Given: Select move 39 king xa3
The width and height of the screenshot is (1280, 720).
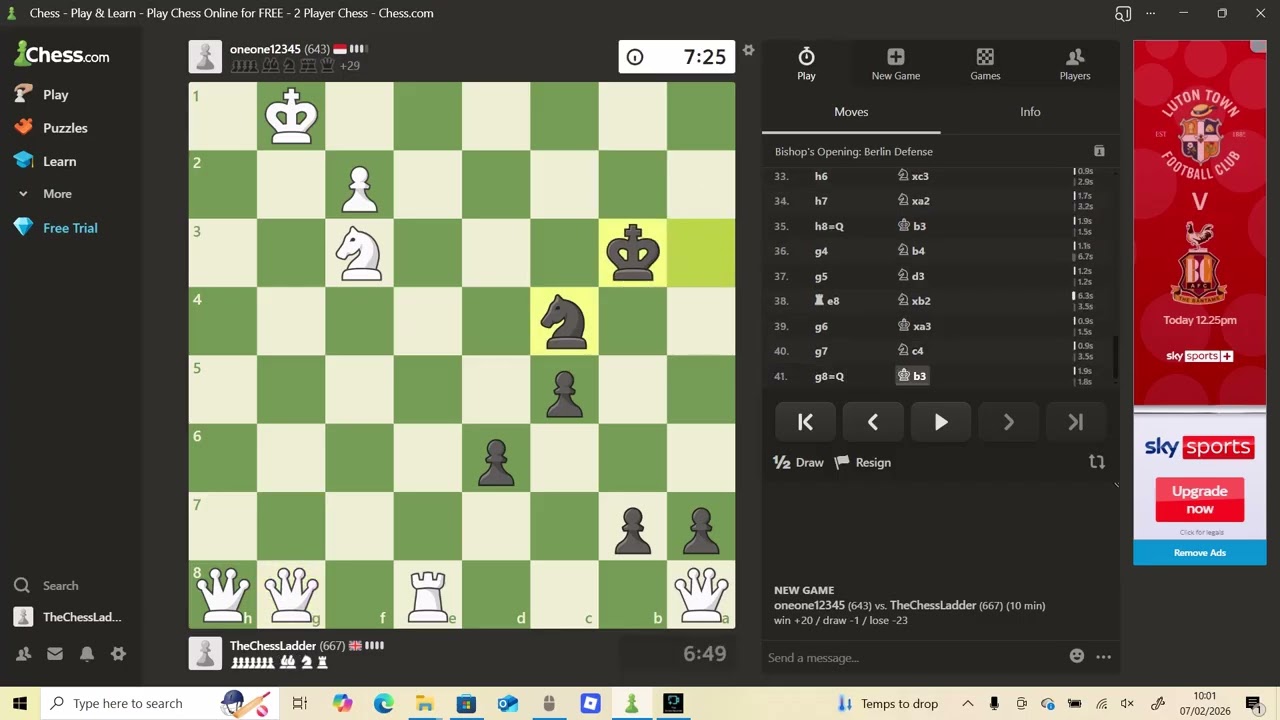Looking at the screenshot, I should tap(915, 326).
